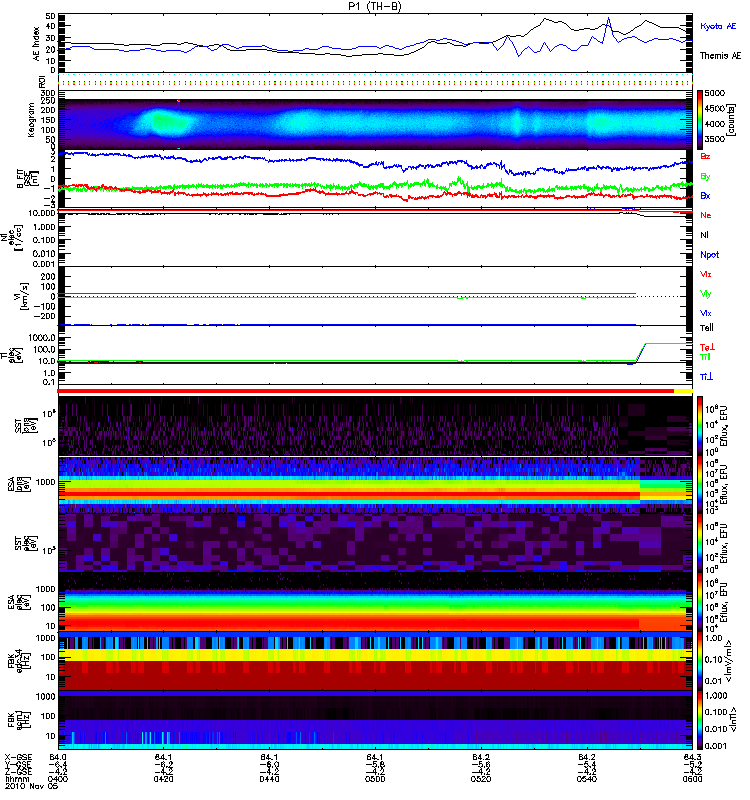
Task: Click the 3500 color bar tick
Action: tap(714, 139)
